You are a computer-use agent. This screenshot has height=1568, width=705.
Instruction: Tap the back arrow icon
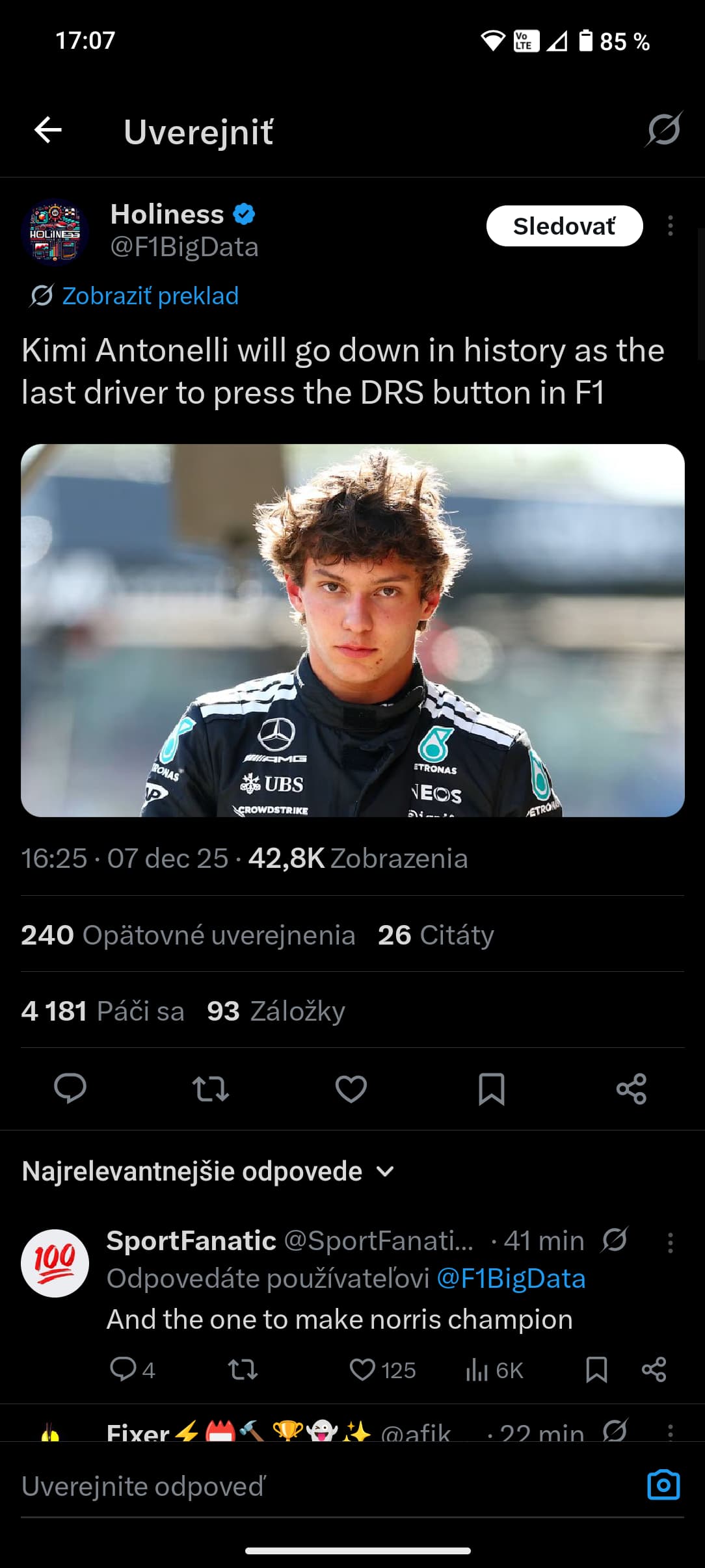click(x=48, y=130)
